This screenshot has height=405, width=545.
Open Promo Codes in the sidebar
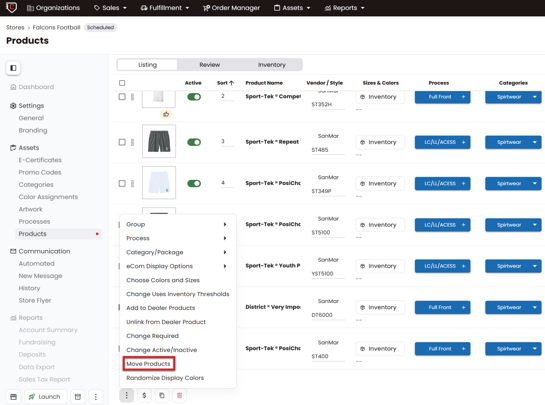tap(40, 172)
